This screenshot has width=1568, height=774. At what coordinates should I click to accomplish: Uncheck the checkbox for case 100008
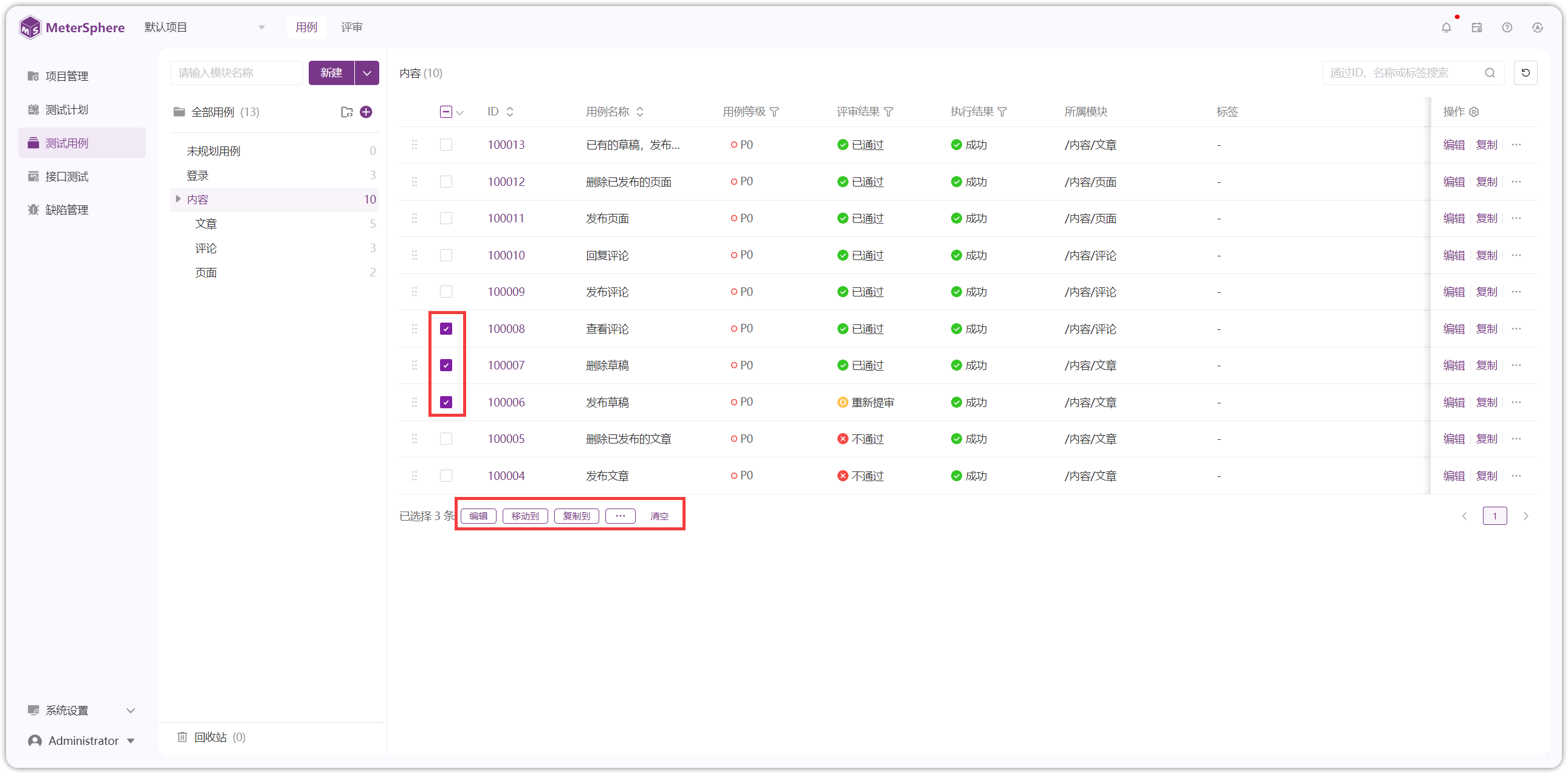tap(446, 329)
